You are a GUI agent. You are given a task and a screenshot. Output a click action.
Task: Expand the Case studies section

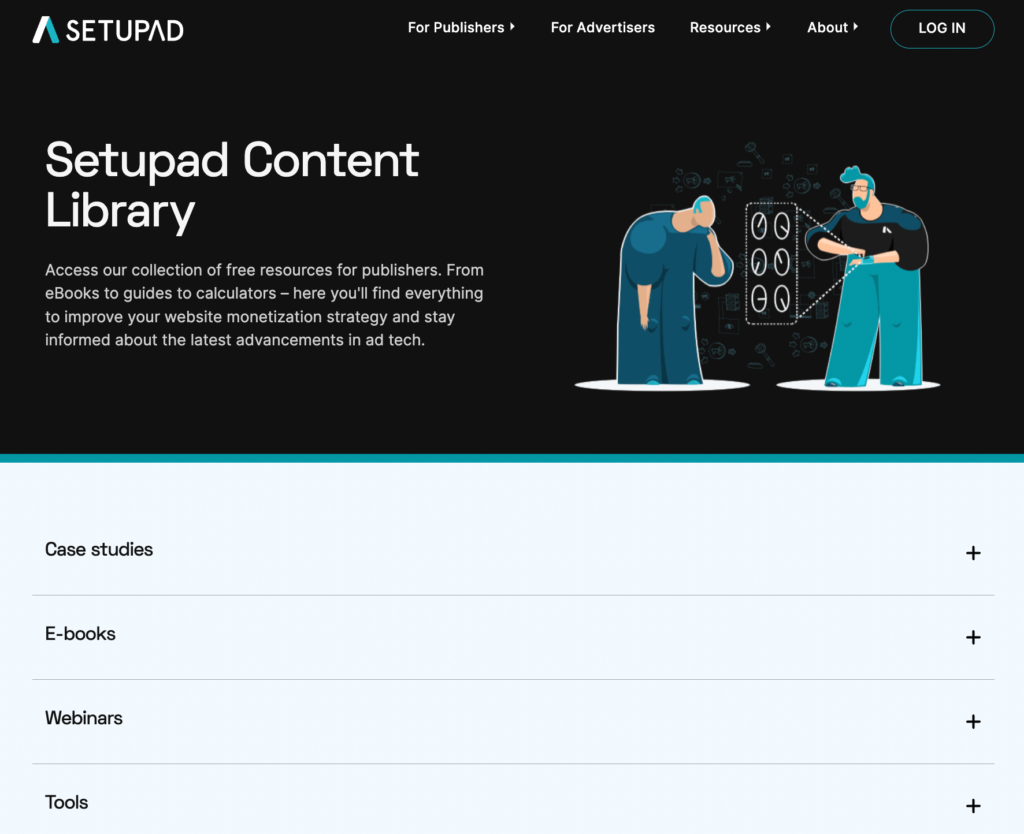pos(99,550)
